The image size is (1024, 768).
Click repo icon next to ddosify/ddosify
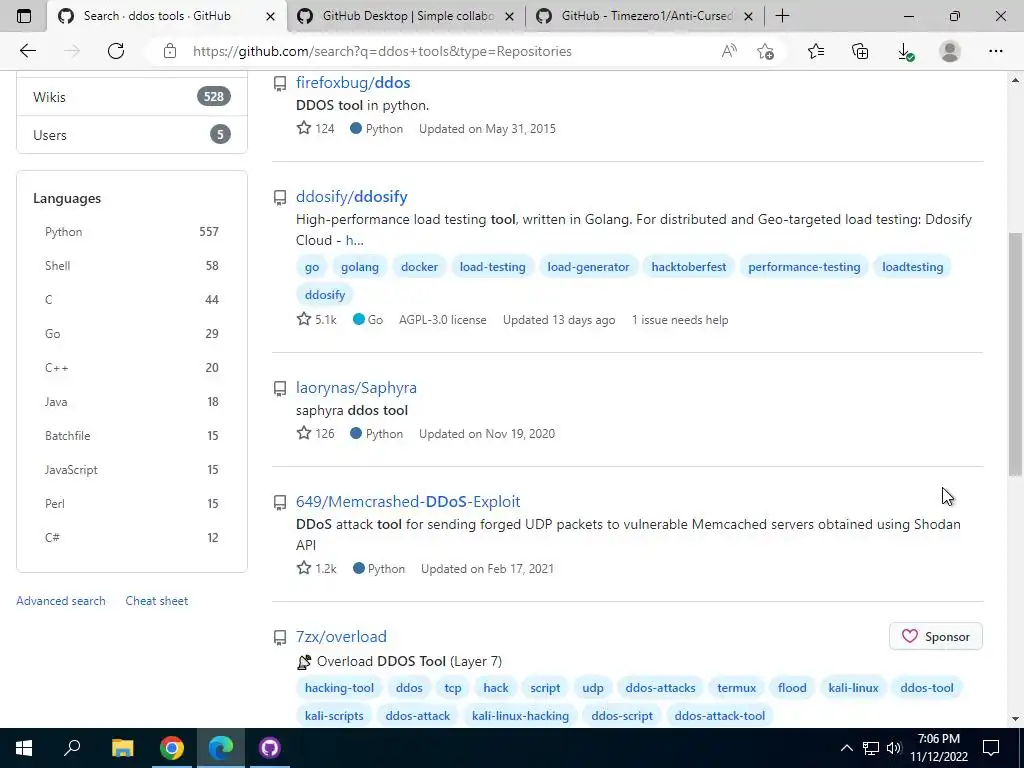280,197
